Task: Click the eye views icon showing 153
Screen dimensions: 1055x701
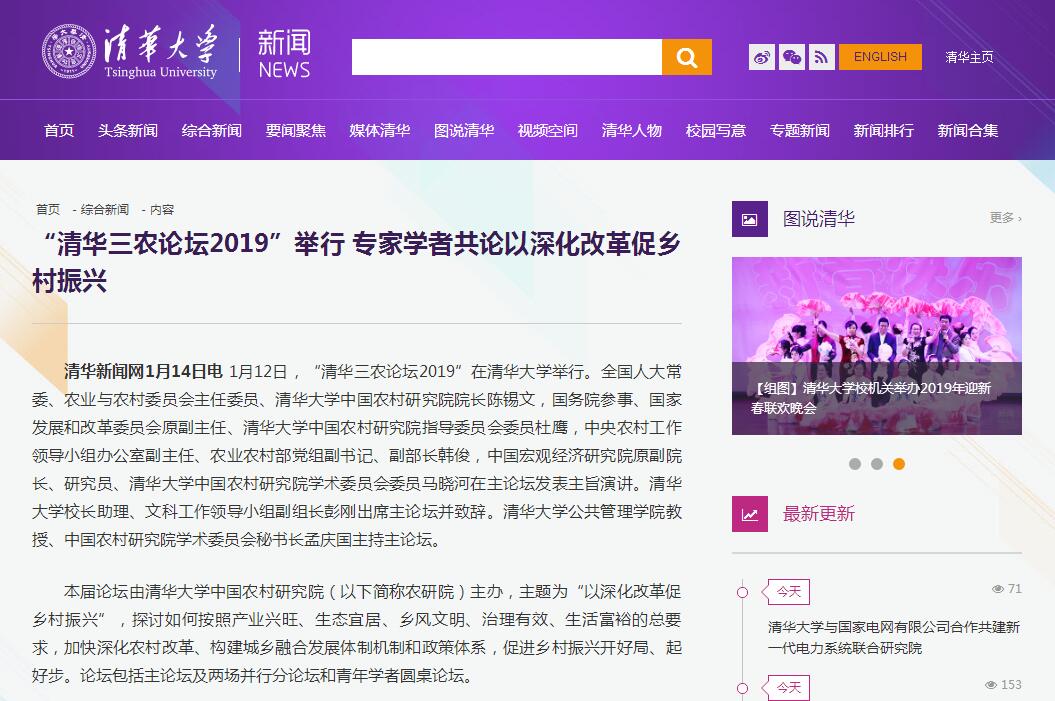Action: click(x=991, y=685)
